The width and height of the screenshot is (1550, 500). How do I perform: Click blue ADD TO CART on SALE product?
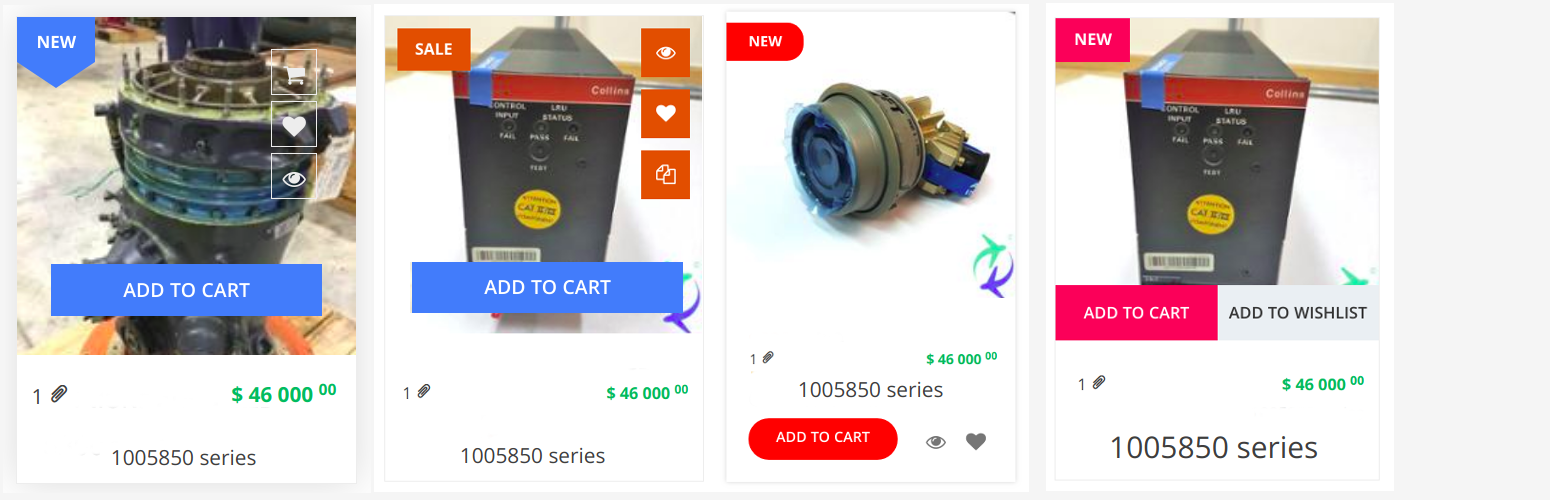pyautogui.click(x=547, y=287)
